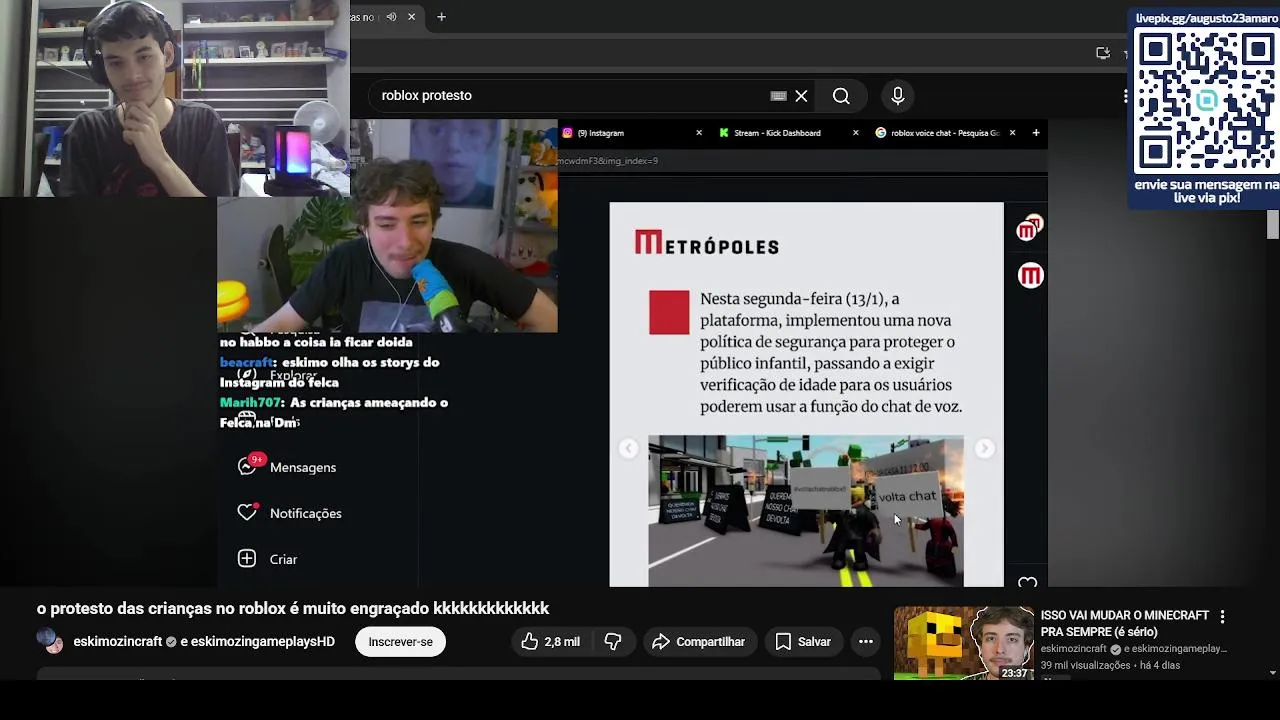The height and width of the screenshot is (720, 1280).
Task: Click the '23:37' duration badge on thumbnail
Action: coord(1015,673)
